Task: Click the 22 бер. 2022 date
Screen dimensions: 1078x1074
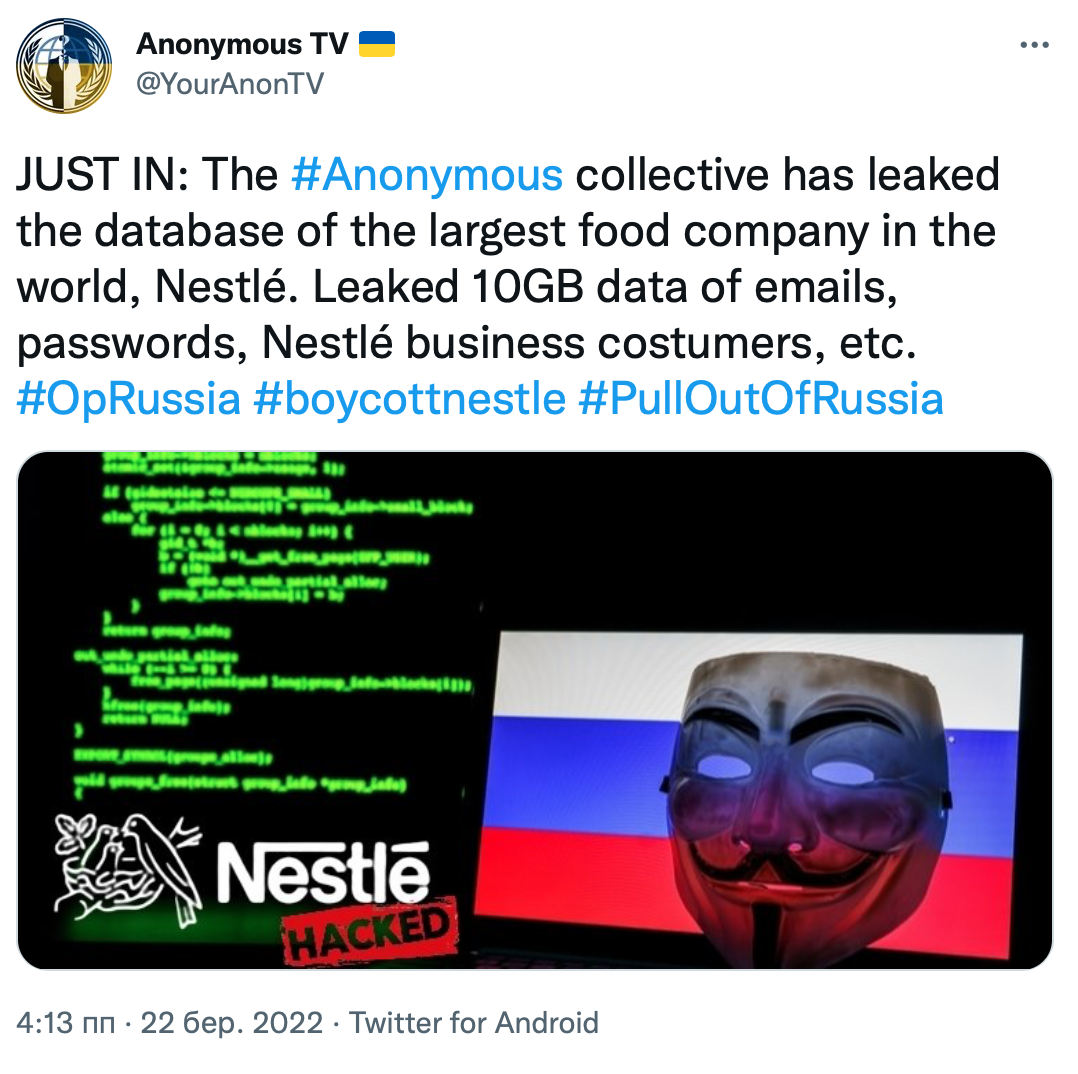Action: click(x=231, y=1024)
